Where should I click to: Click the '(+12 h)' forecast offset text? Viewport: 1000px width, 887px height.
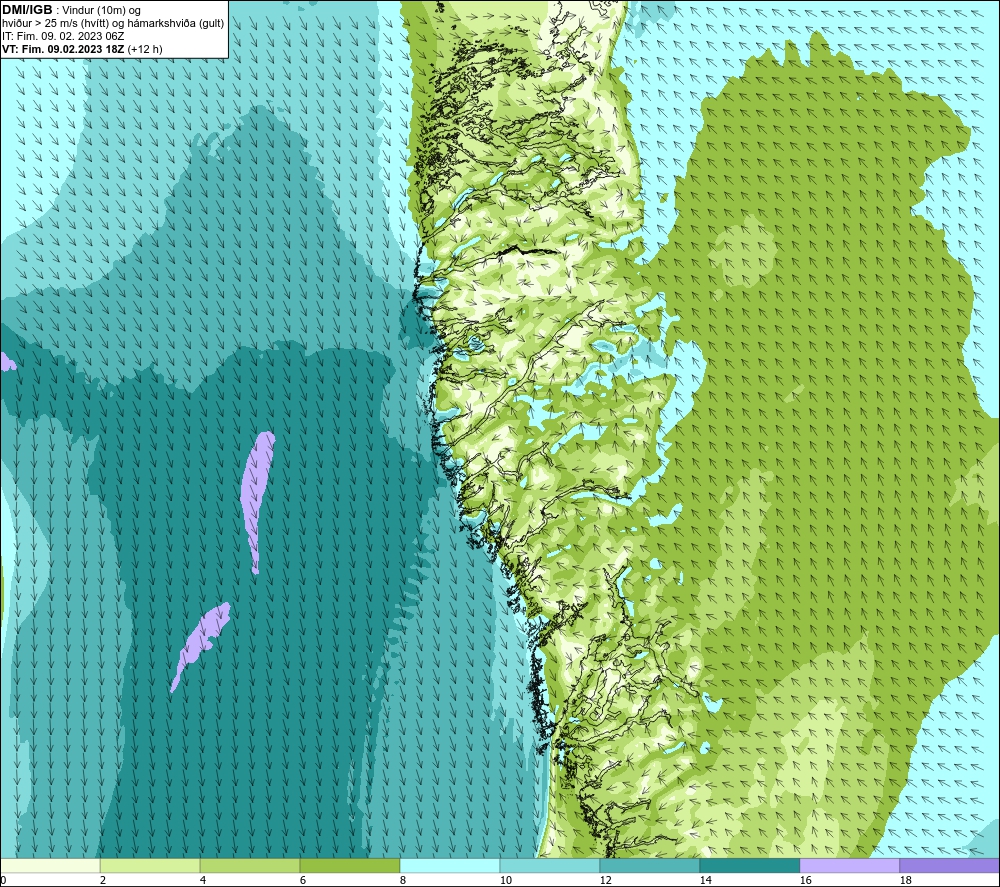click(145, 49)
